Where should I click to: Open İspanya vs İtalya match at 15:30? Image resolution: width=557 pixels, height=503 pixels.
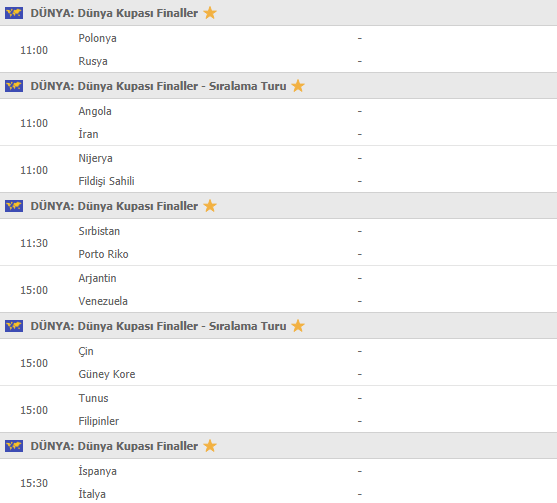pyautogui.click(x=278, y=481)
